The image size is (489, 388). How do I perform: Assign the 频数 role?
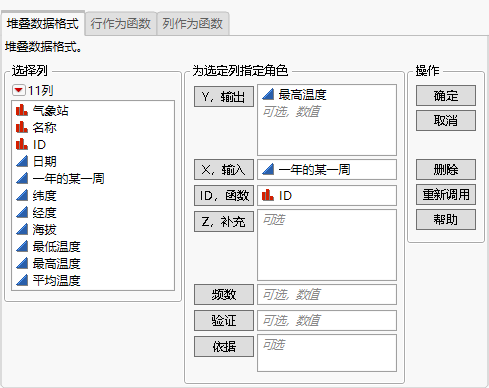[224, 294]
